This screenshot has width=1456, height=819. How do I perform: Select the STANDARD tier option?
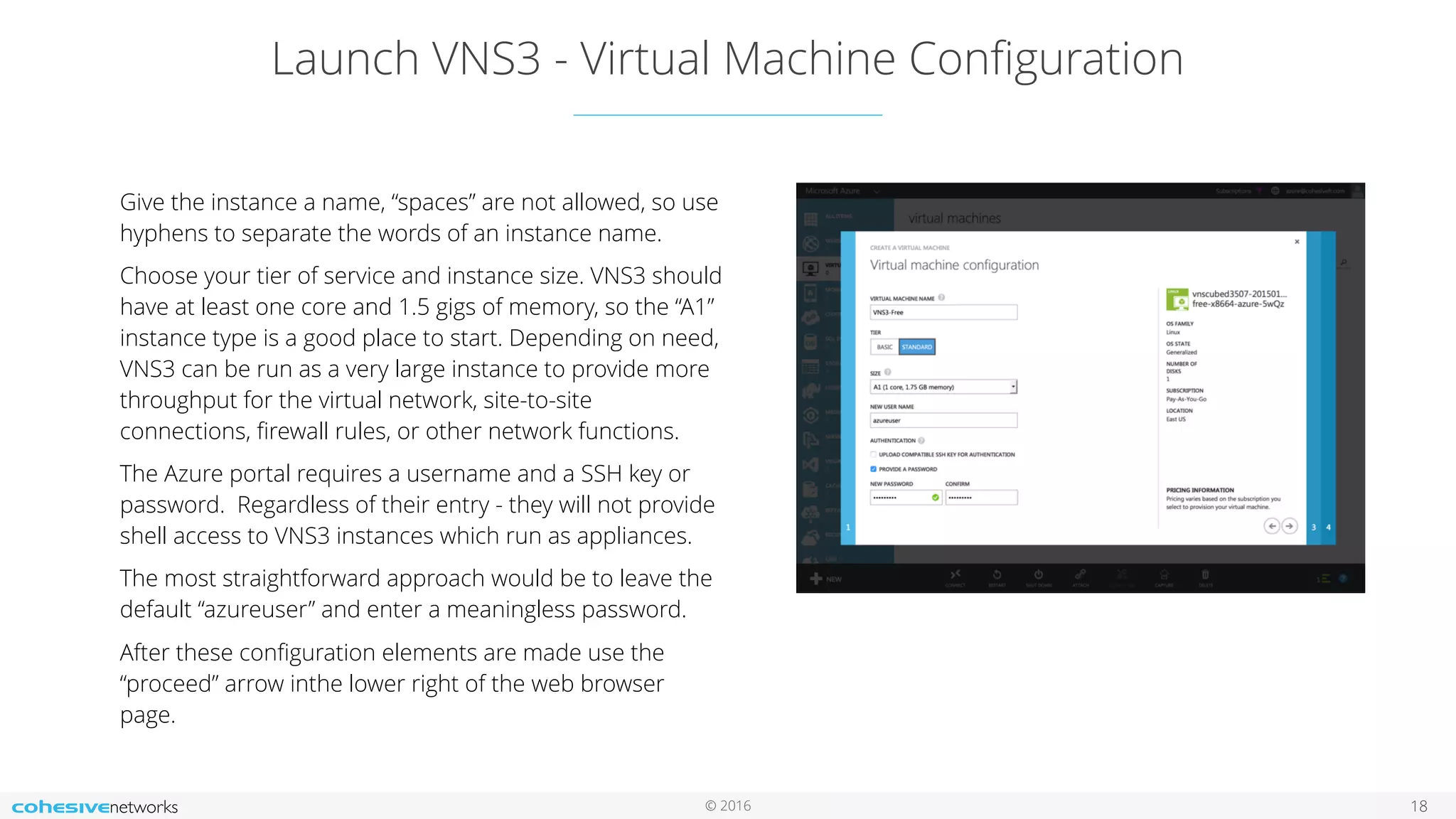(x=917, y=347)
